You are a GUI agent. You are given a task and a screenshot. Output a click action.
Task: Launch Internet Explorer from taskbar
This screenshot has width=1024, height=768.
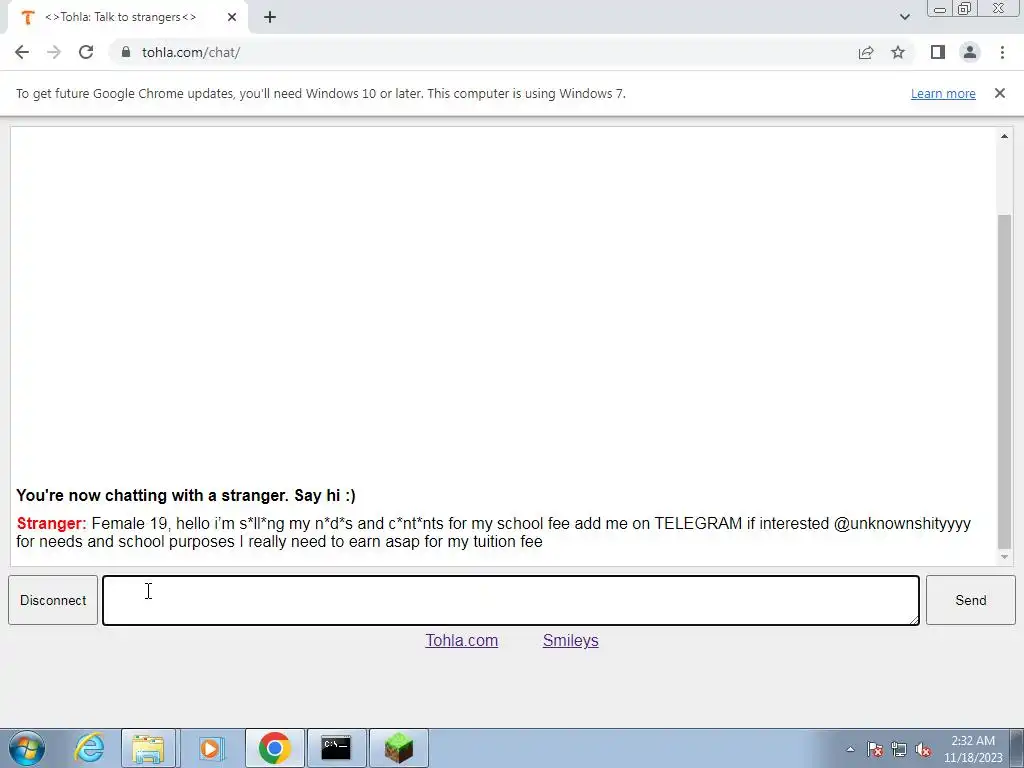[89, 748]
